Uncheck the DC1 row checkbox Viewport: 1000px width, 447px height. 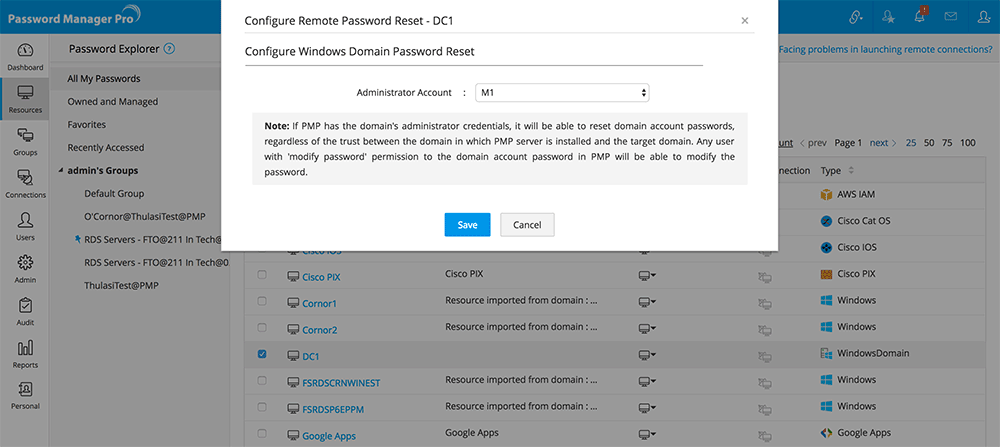[x=262, y=354]
